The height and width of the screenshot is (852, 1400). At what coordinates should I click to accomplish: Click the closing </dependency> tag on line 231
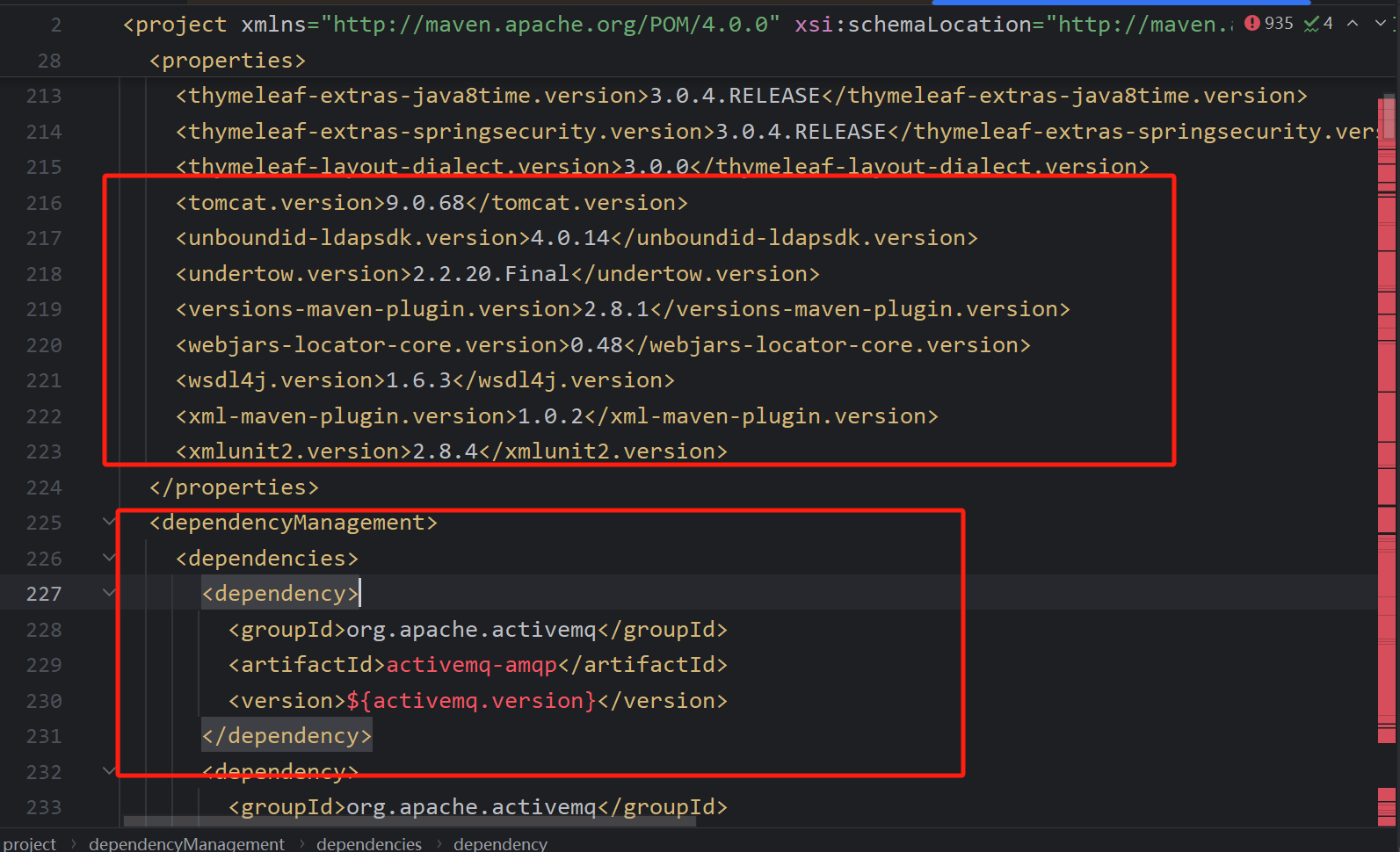[x=287, y=736]
